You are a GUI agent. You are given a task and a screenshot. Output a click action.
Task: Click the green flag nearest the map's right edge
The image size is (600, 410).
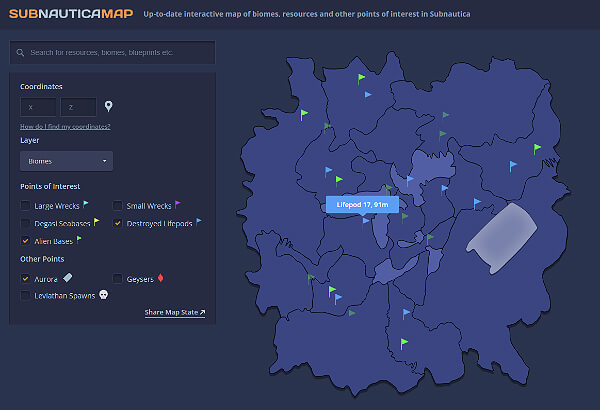pos(537,149)
